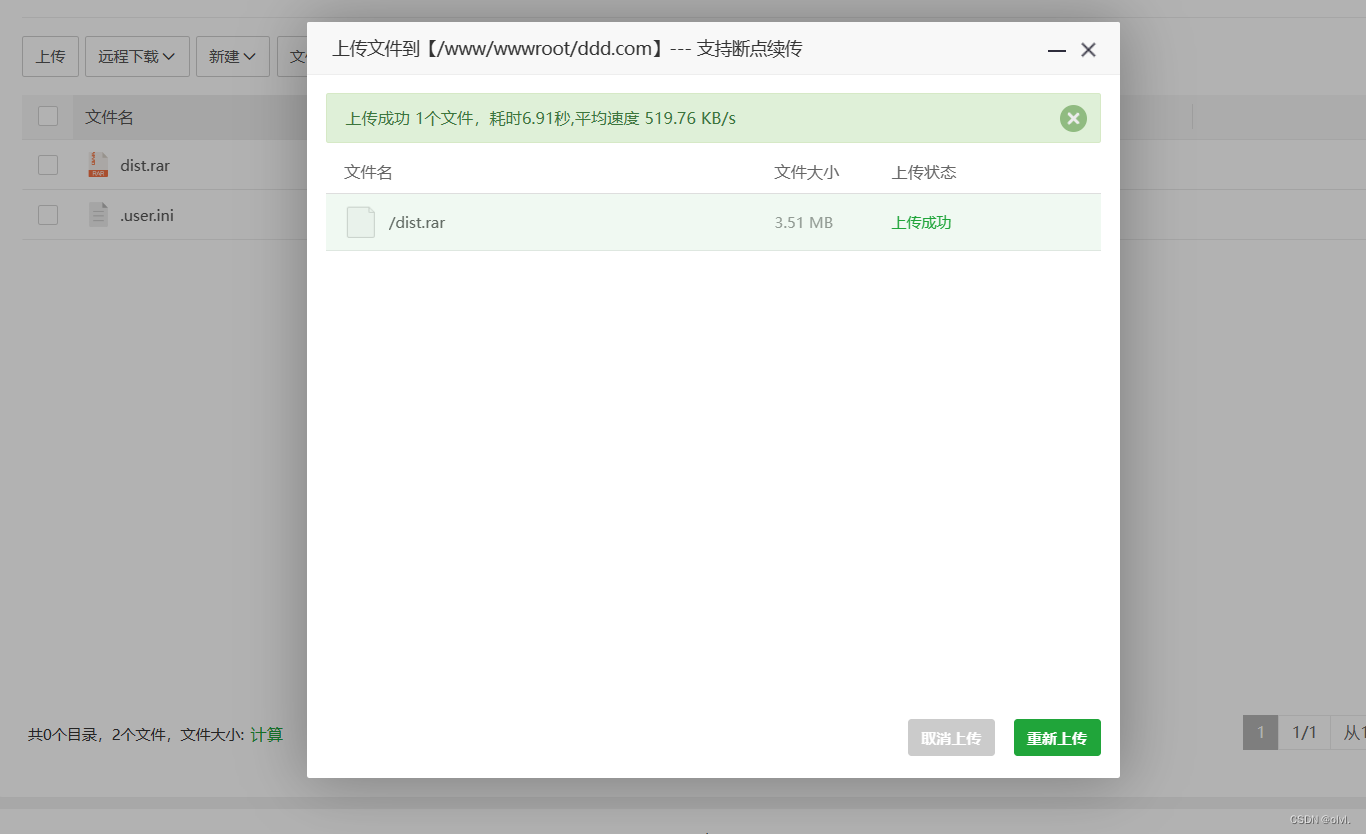
Task: Click the dist.rar file name in background list
Action: click(x=145, y=166)
